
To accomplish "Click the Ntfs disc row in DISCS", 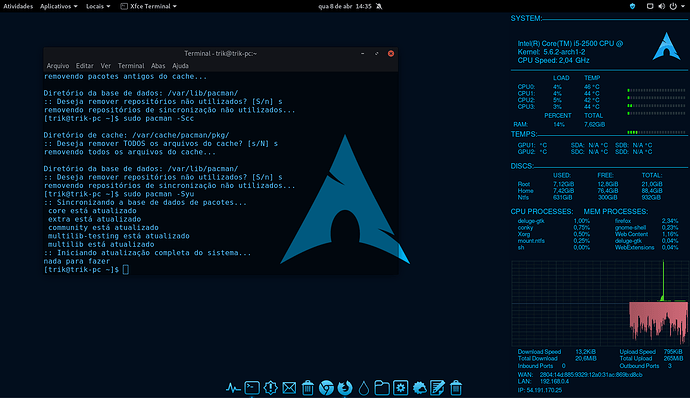I will [590, 197].
